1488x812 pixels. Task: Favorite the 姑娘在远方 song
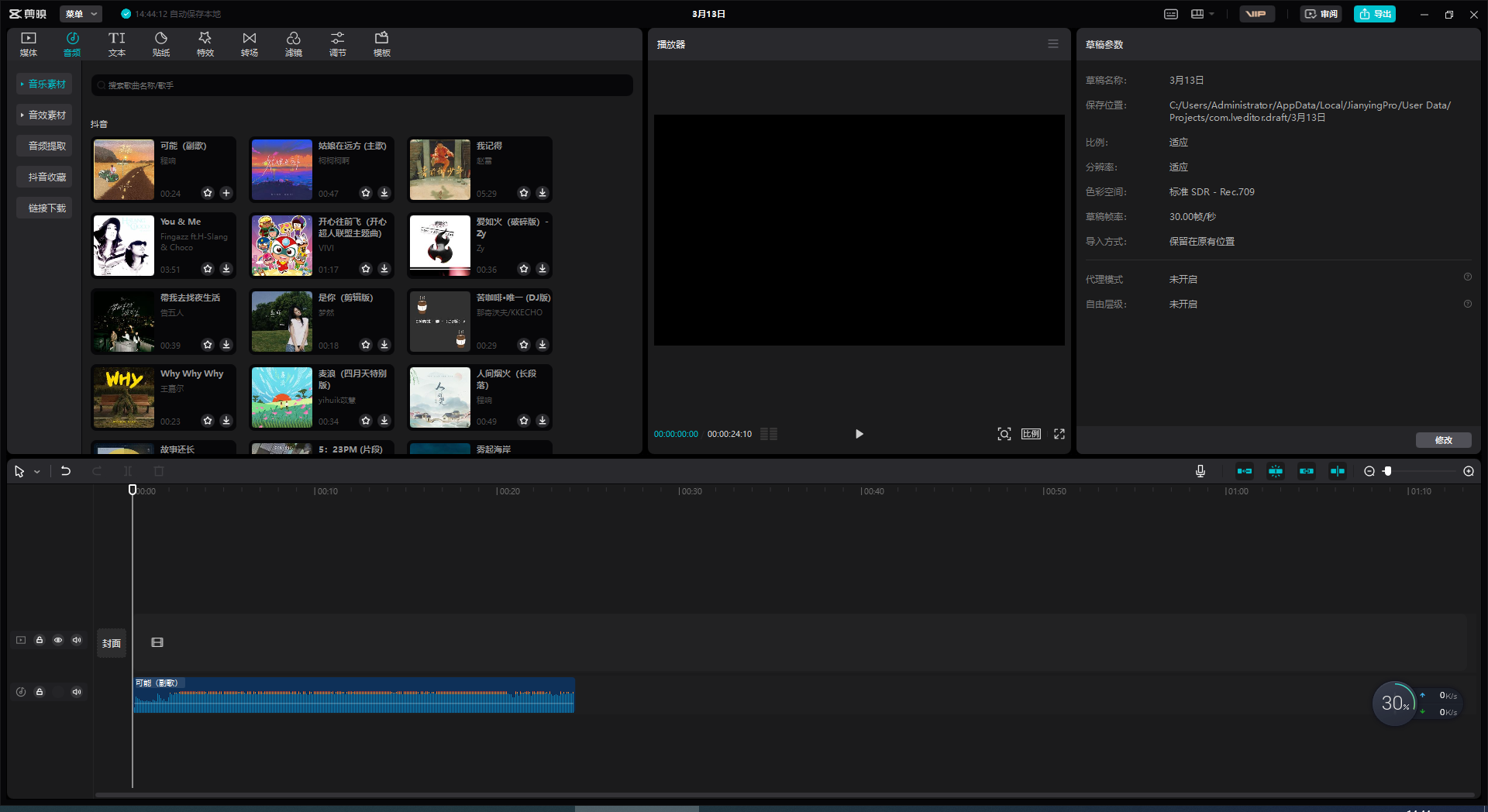pos(366,193)
